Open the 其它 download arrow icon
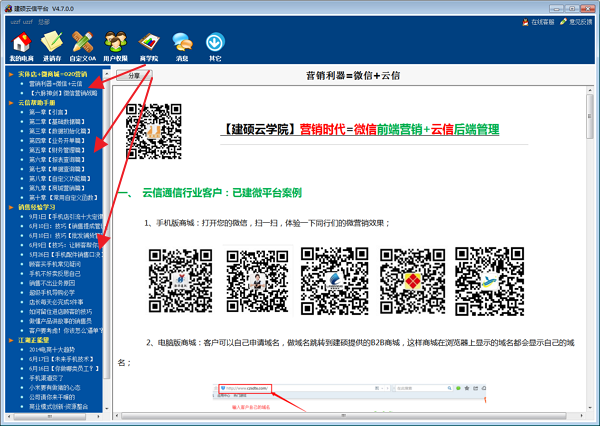This screenshot has width=600, height=426. point(215,46)
